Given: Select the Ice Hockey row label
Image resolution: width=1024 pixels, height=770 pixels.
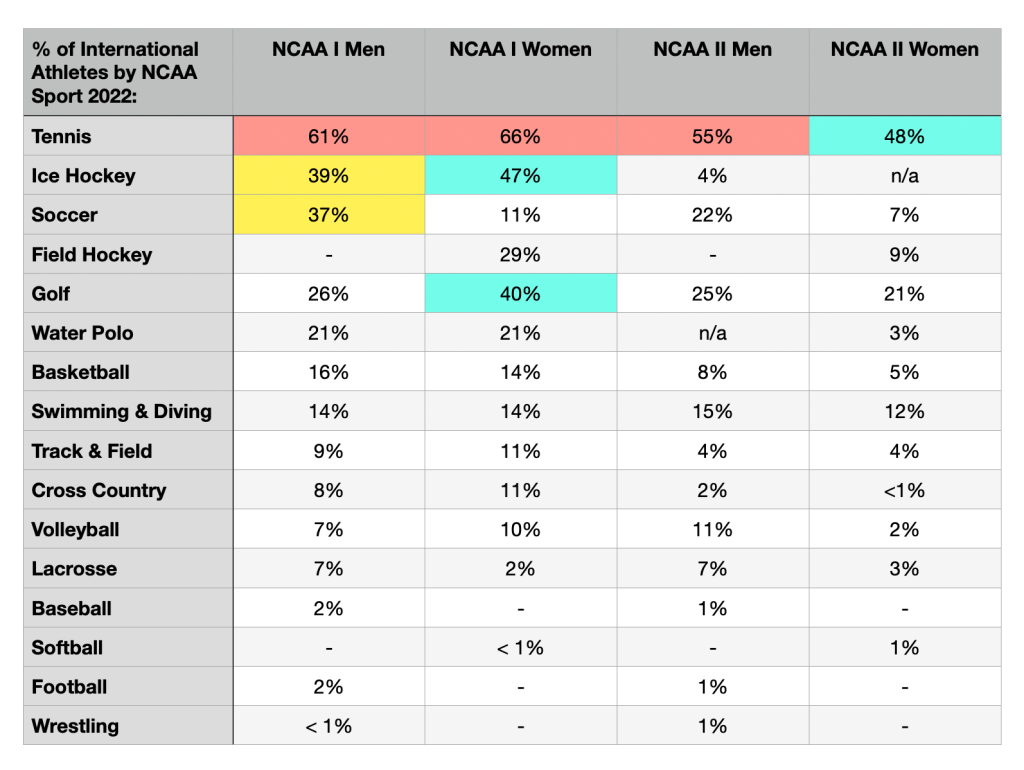Looking at the screenshot, I should [83, 176].
